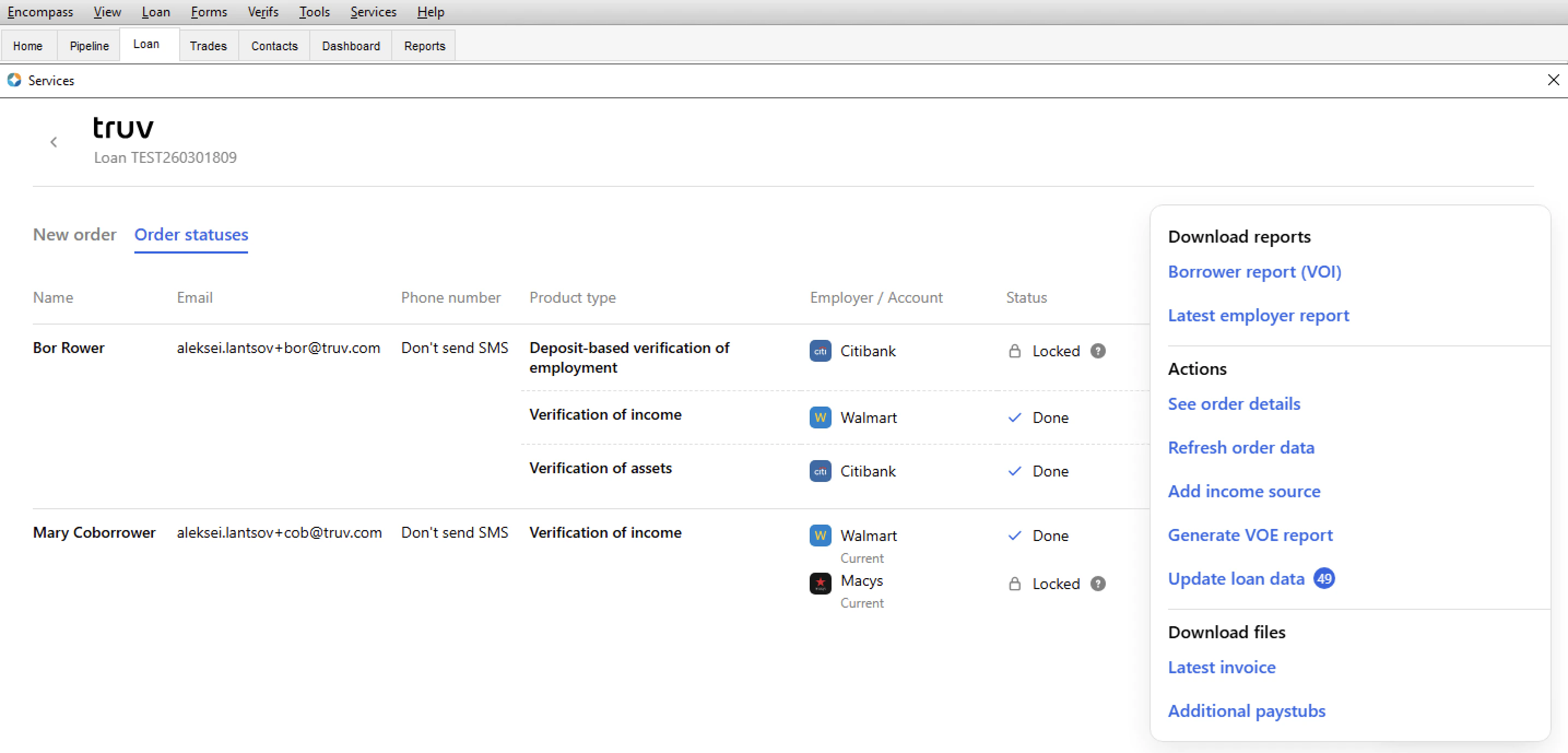Click the Walmart icon for Mary Coborrower
This screenshot has width=1568, height=753.
click(x=820, y=535)
